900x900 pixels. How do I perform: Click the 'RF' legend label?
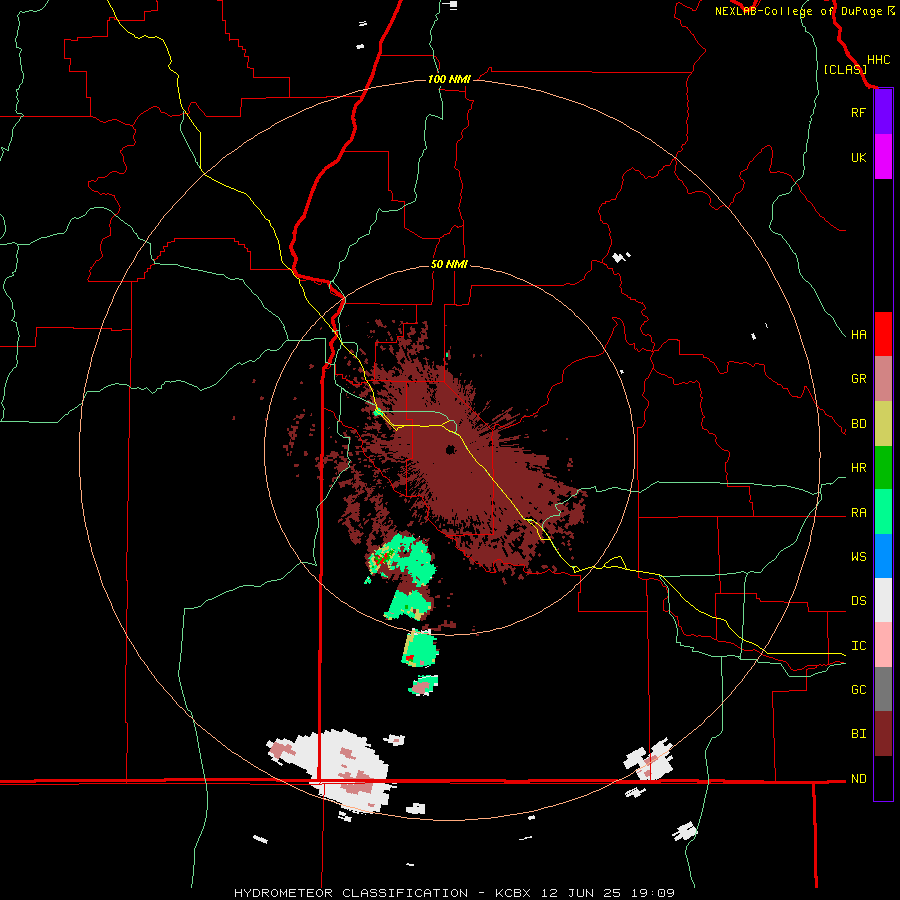(858, 112)
